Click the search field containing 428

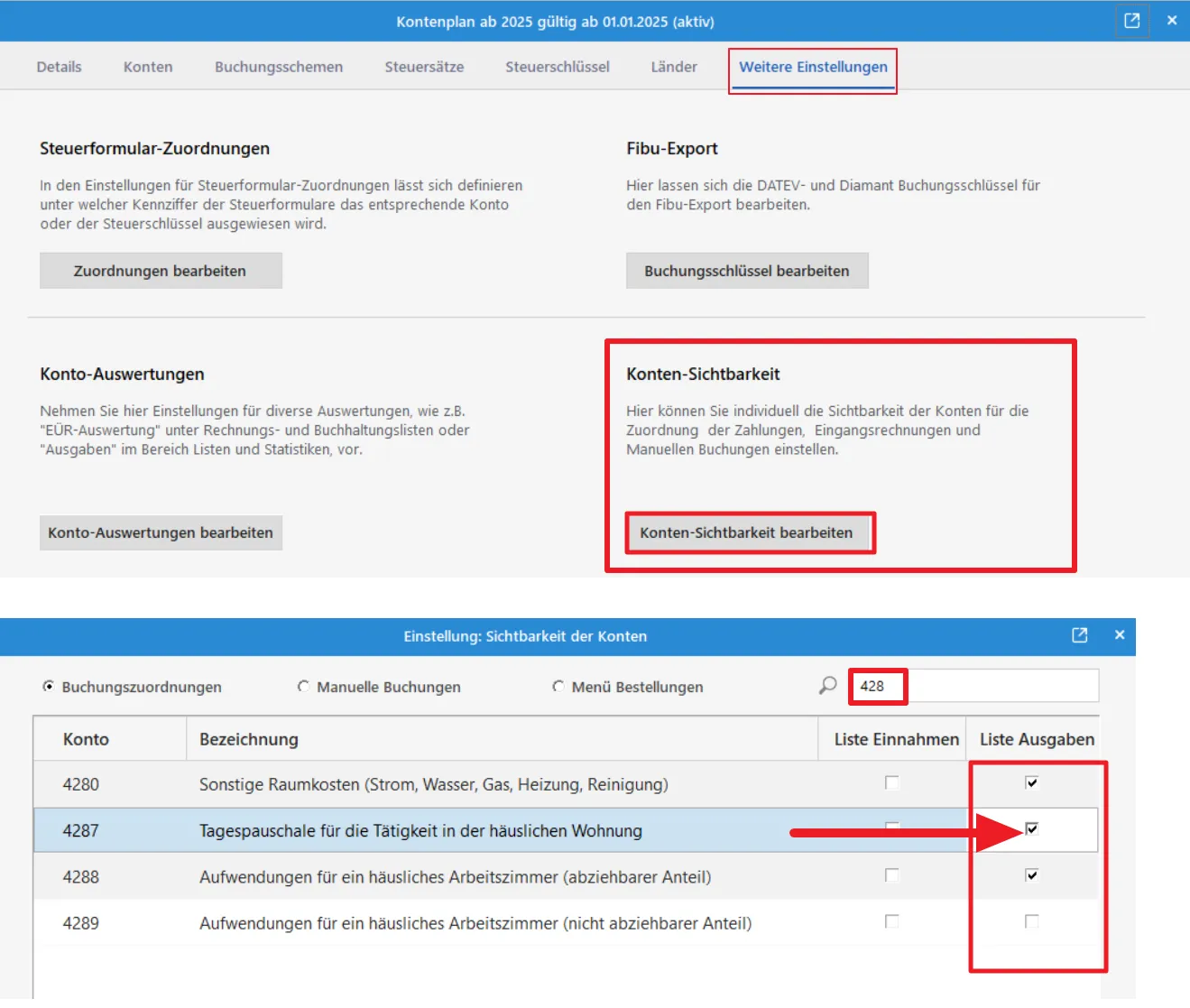tap(974, 686)
